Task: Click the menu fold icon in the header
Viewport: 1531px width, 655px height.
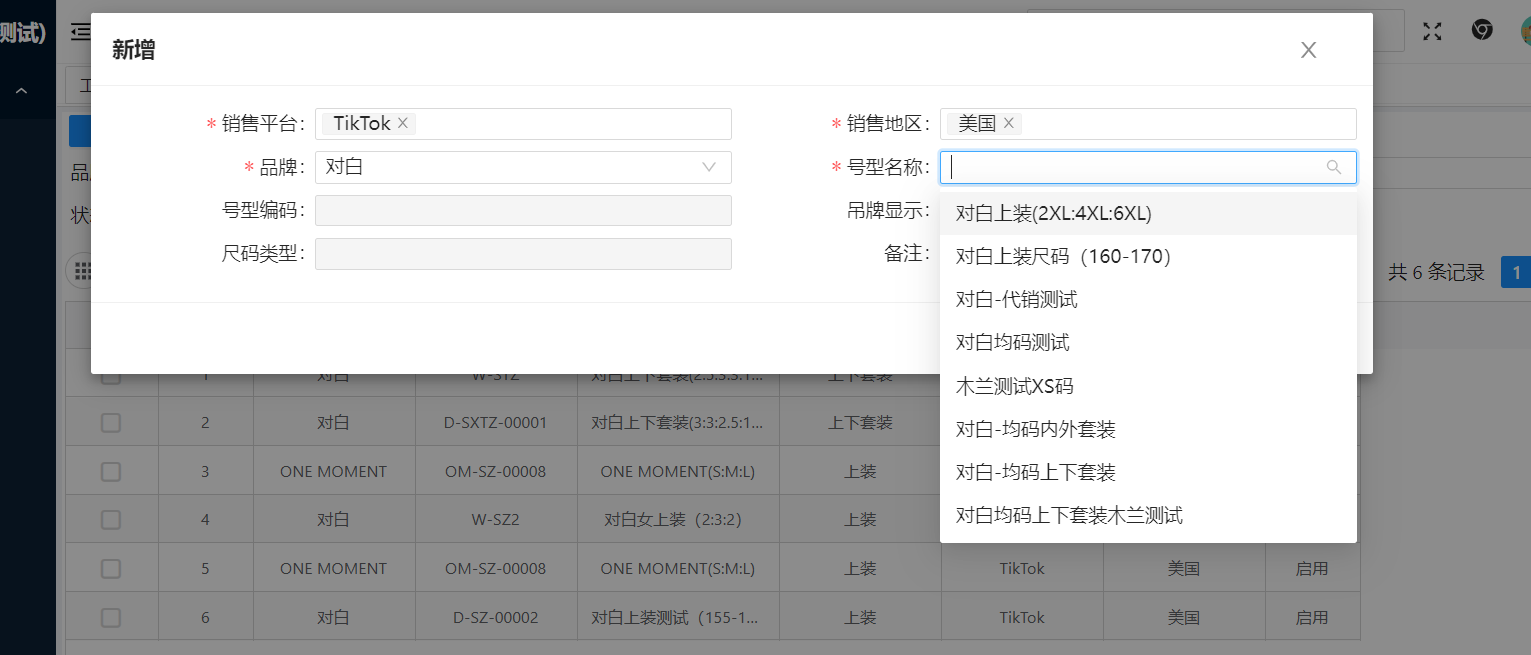Action: (80, 32)
